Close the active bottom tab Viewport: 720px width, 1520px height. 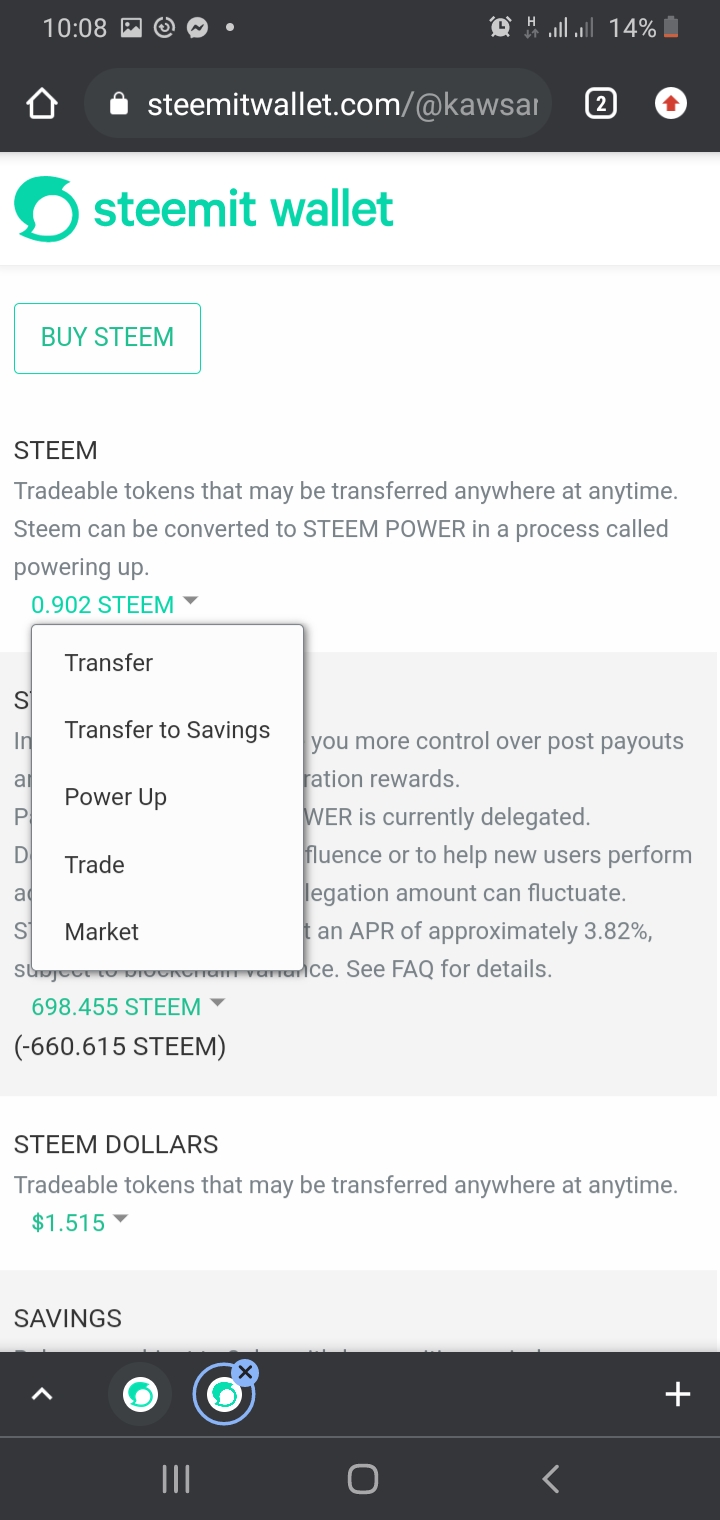tap(245, 1372)
